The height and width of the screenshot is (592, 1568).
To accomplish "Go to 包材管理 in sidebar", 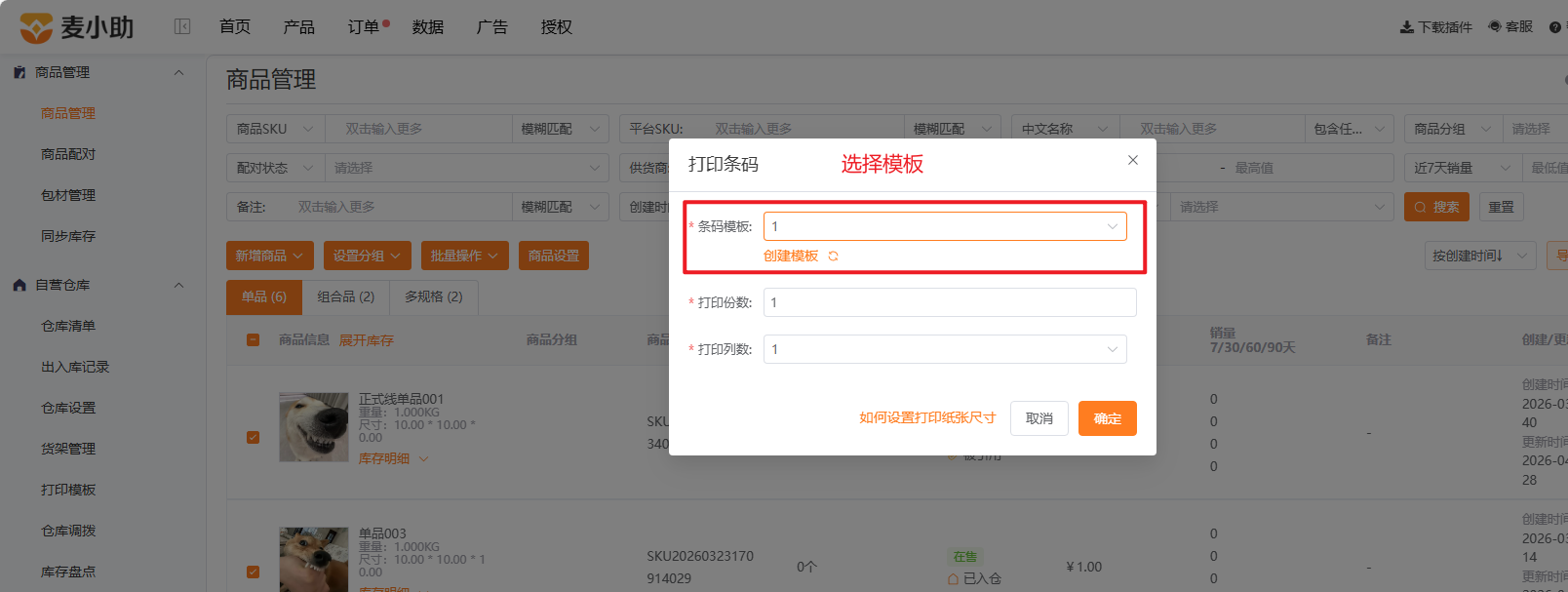I will (68, 195).
